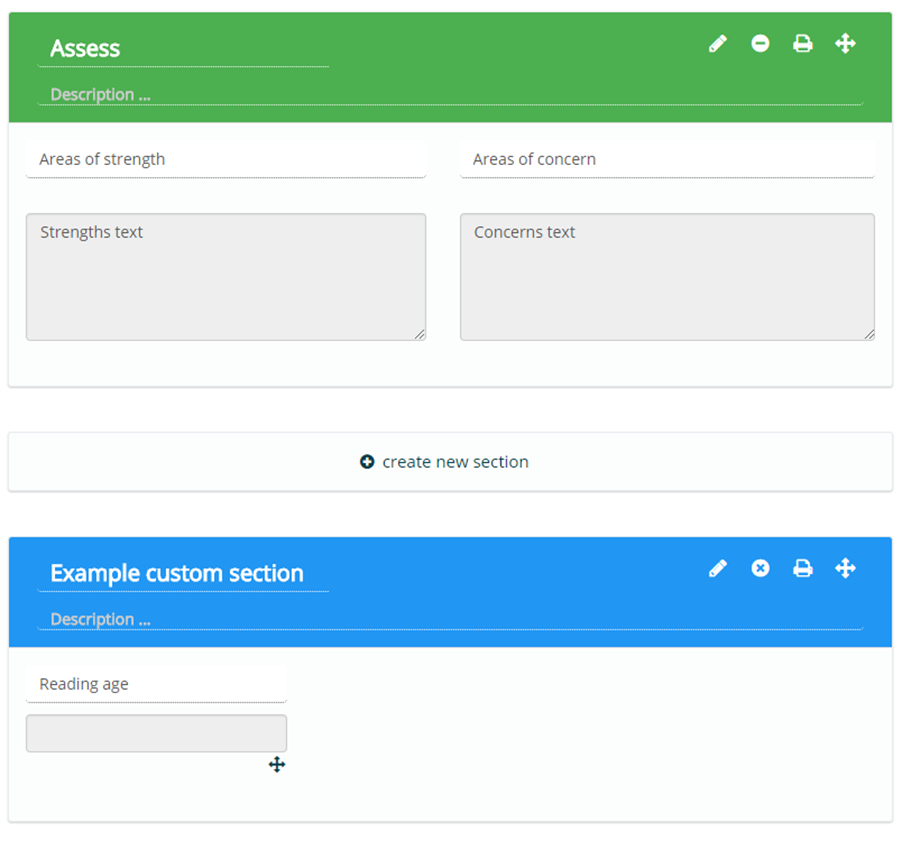Click the empty input box under Reading age

click(x=156, y=733)
